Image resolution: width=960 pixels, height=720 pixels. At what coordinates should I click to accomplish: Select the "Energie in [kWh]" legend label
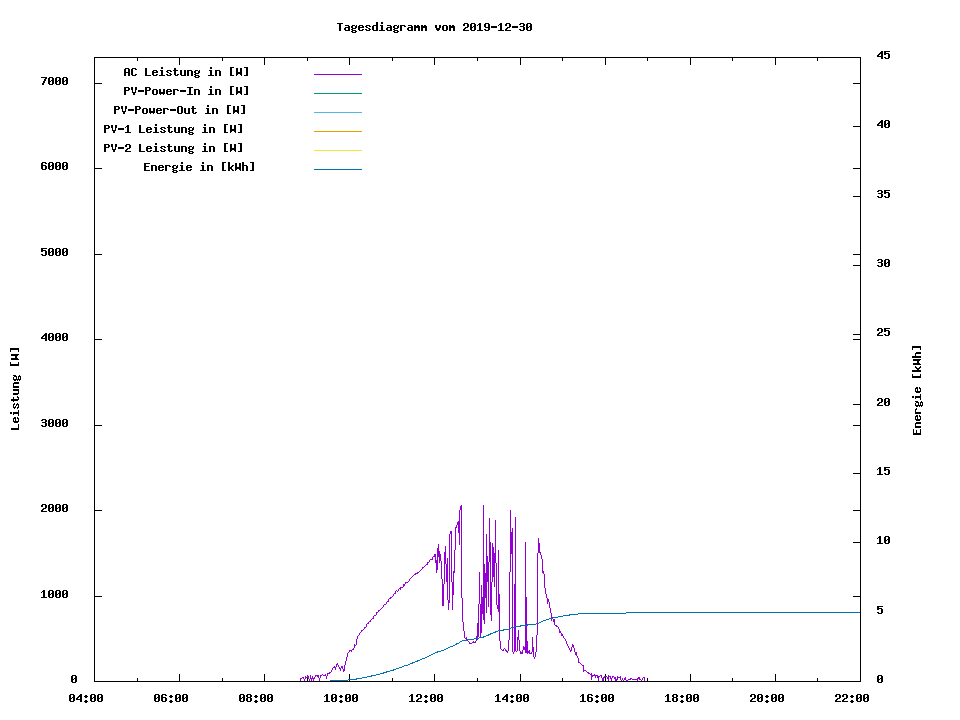point(199,167)
